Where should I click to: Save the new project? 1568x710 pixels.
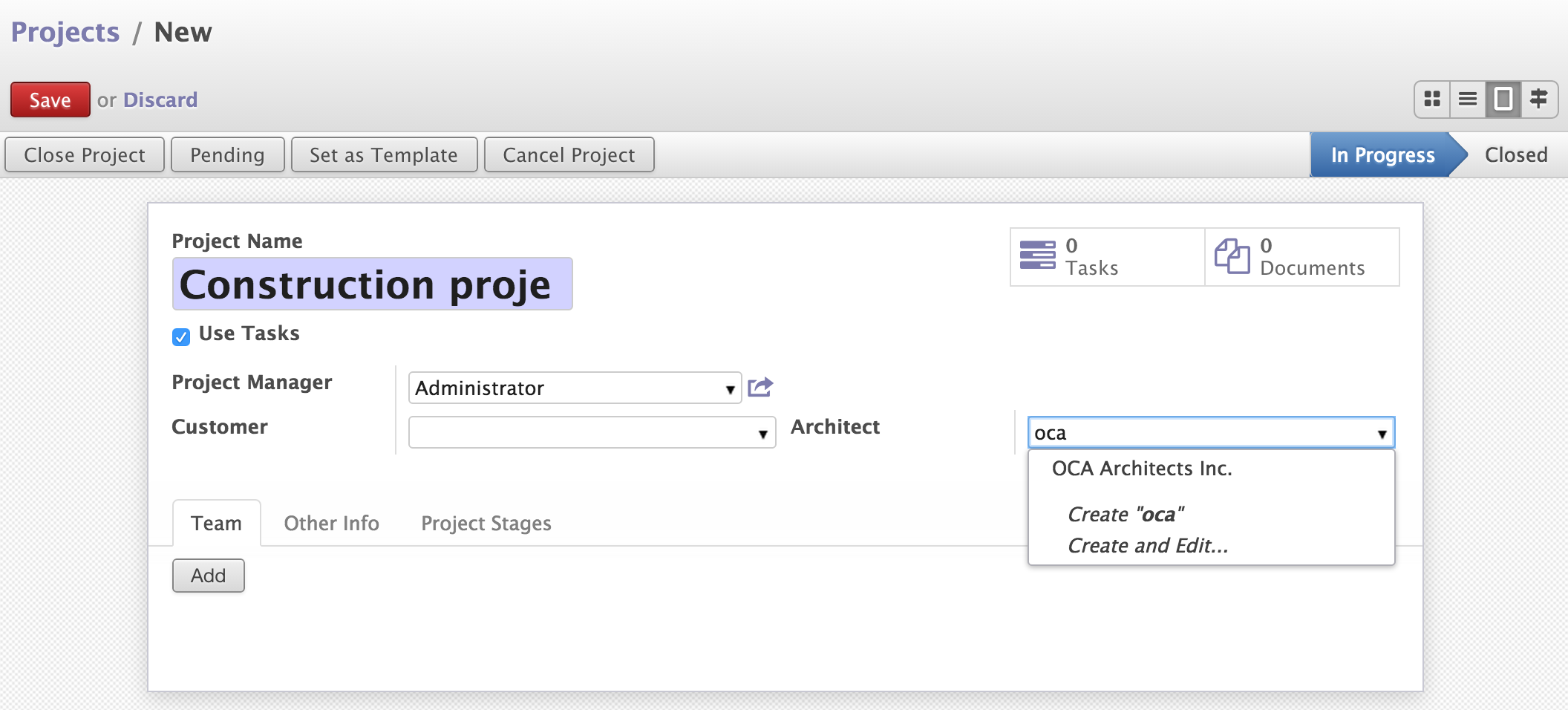(x=50, y=100)
